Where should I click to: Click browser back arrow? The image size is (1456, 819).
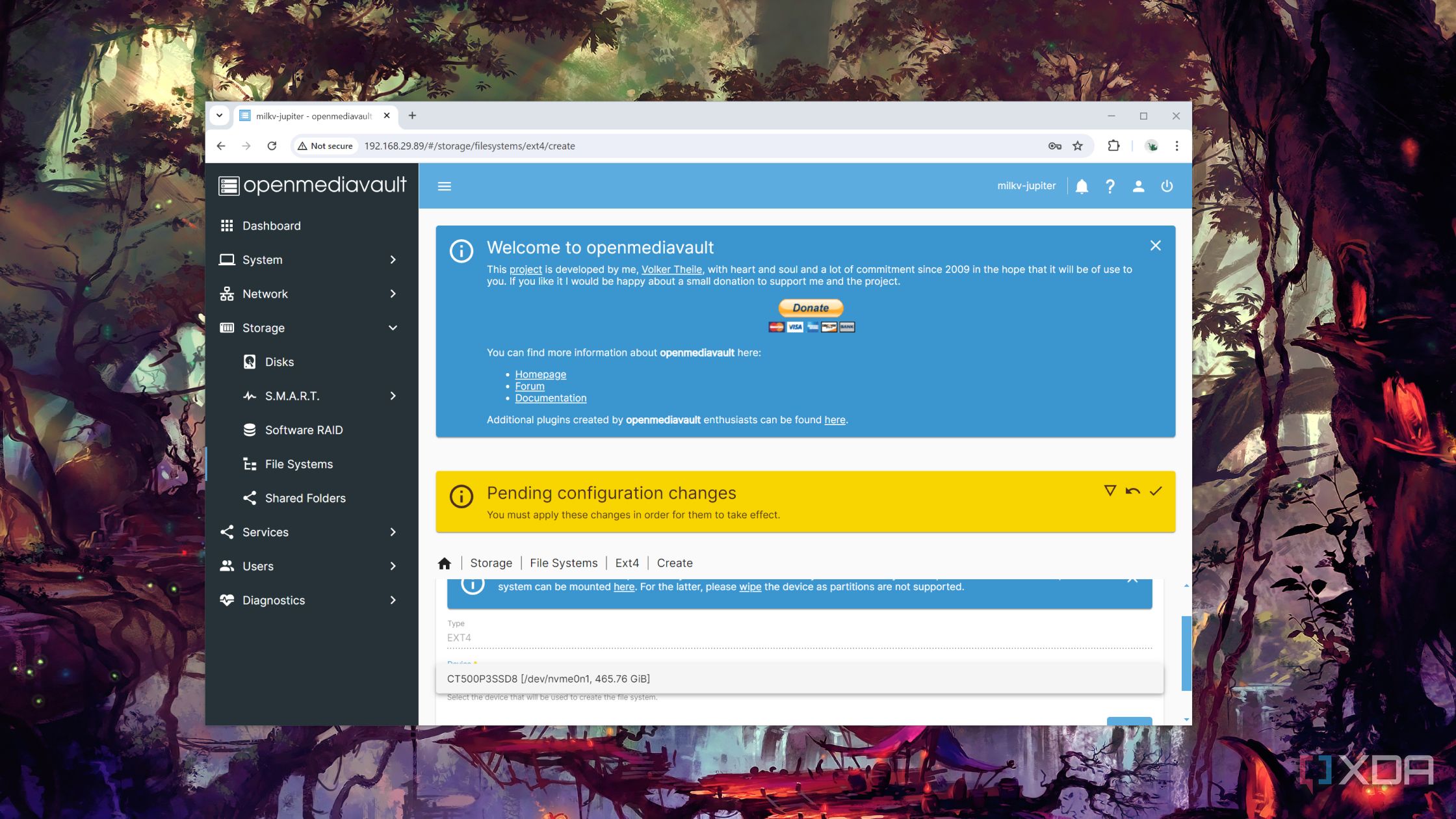pos(221,146)
